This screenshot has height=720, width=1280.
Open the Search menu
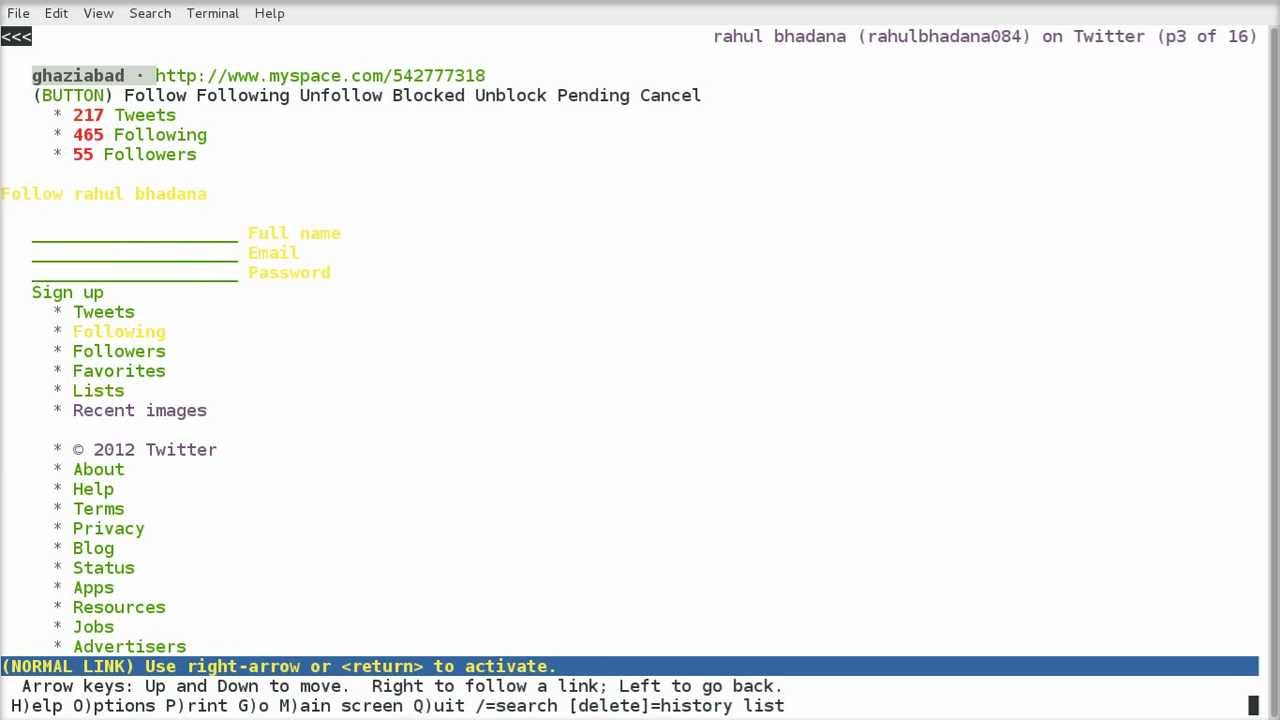[x=150, y=13]
